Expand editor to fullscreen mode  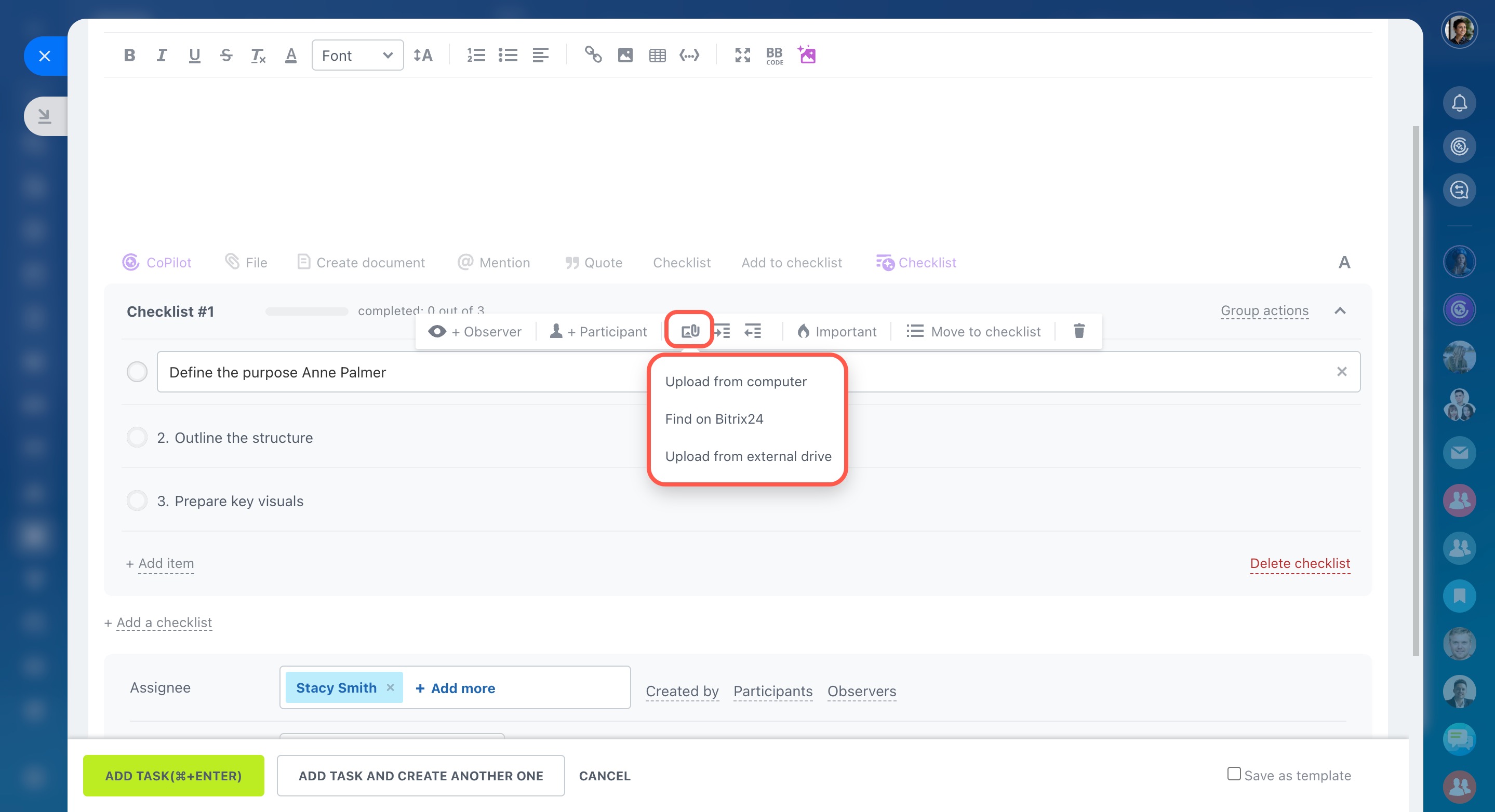click(742, 55)
